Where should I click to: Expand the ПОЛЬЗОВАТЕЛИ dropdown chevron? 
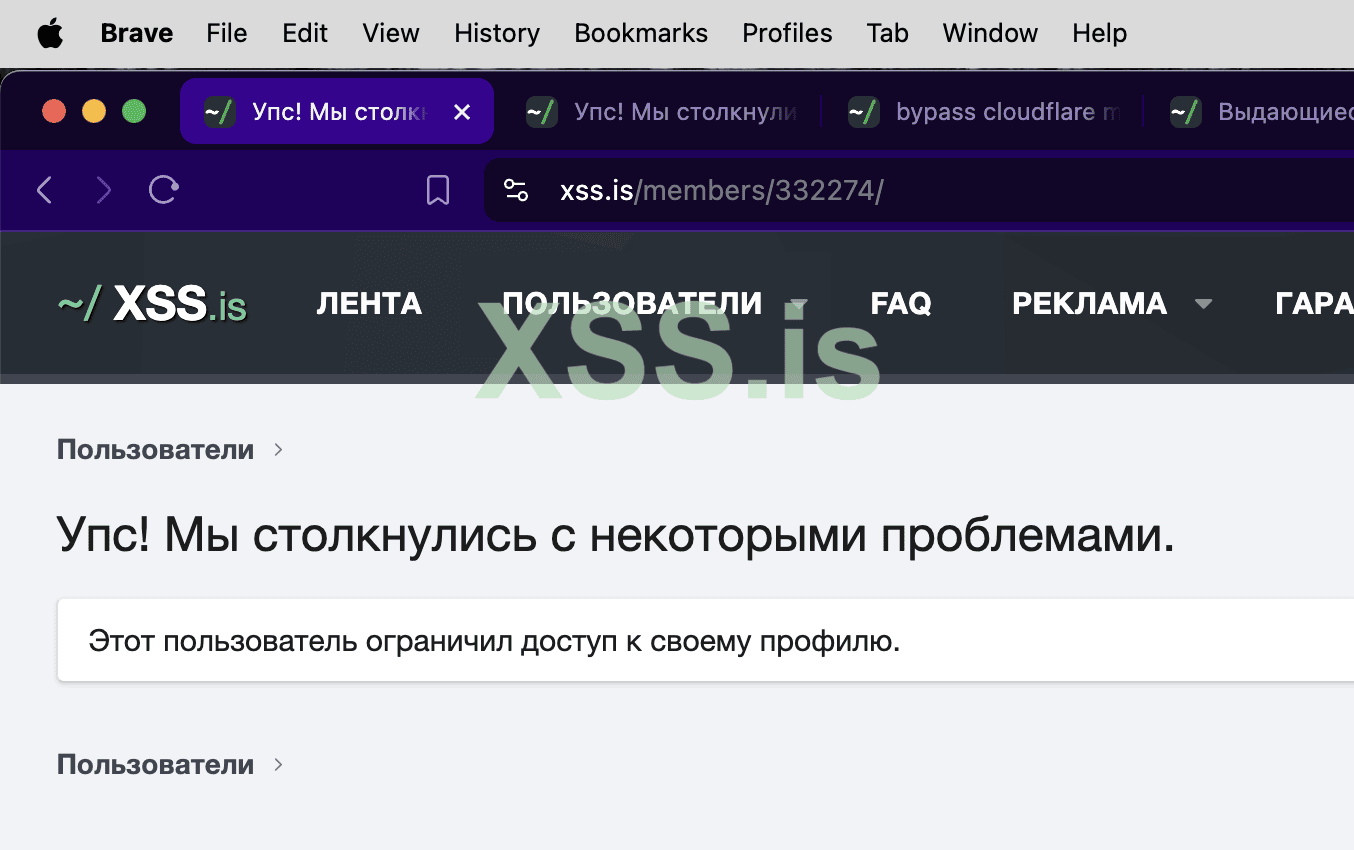[x=798, y=303]
